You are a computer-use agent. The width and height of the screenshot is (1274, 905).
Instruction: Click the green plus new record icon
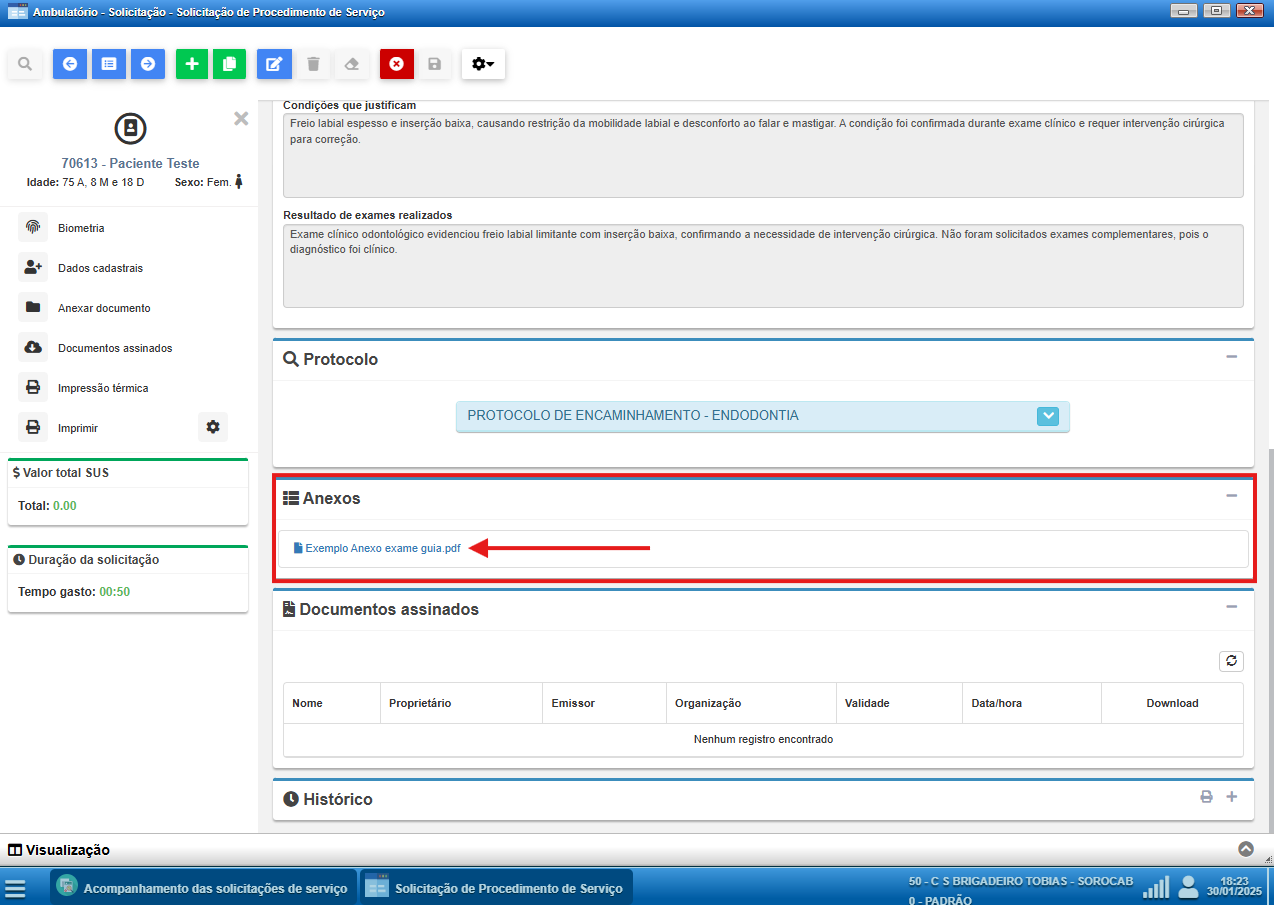(x=192, y=64)
